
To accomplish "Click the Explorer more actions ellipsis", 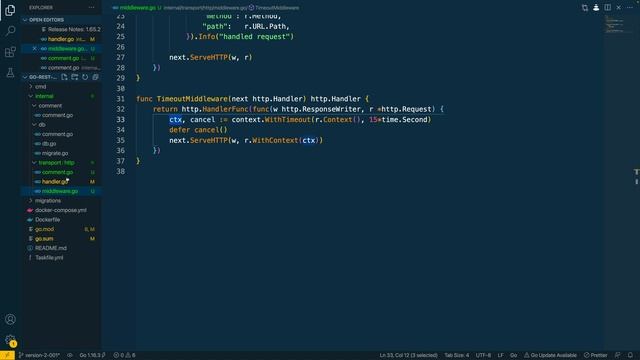I will 91,7.
